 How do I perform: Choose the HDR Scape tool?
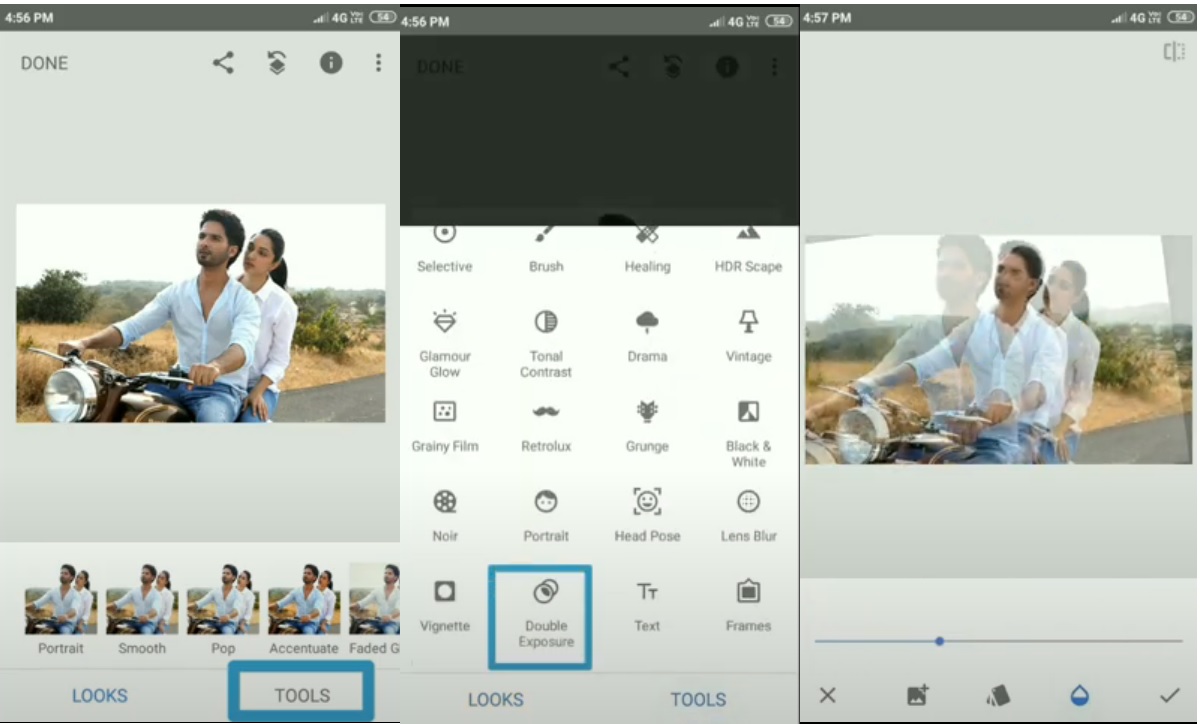click(748, 248)
